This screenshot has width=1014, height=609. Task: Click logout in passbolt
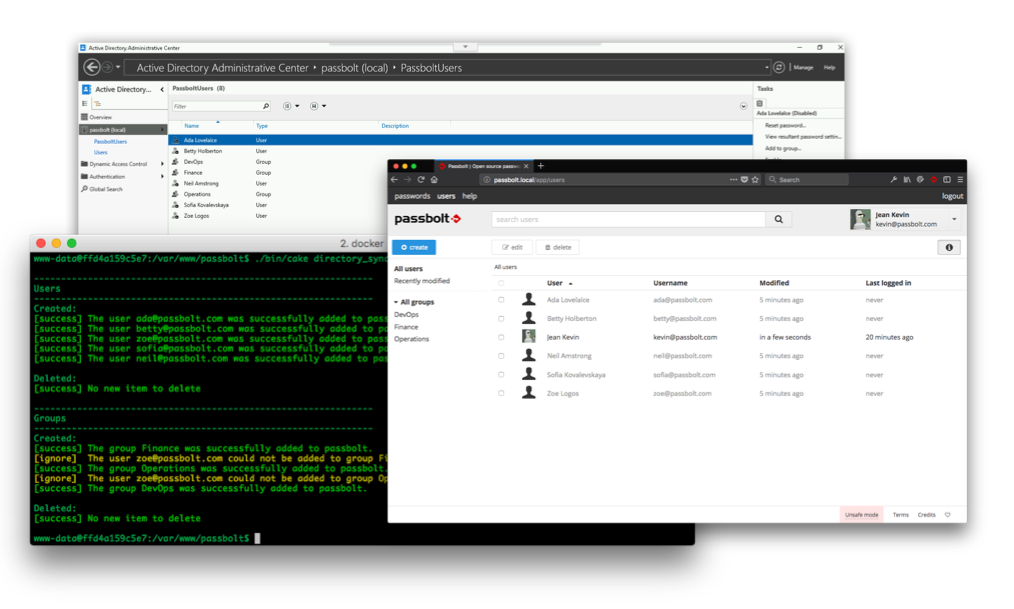click(952, 196)
